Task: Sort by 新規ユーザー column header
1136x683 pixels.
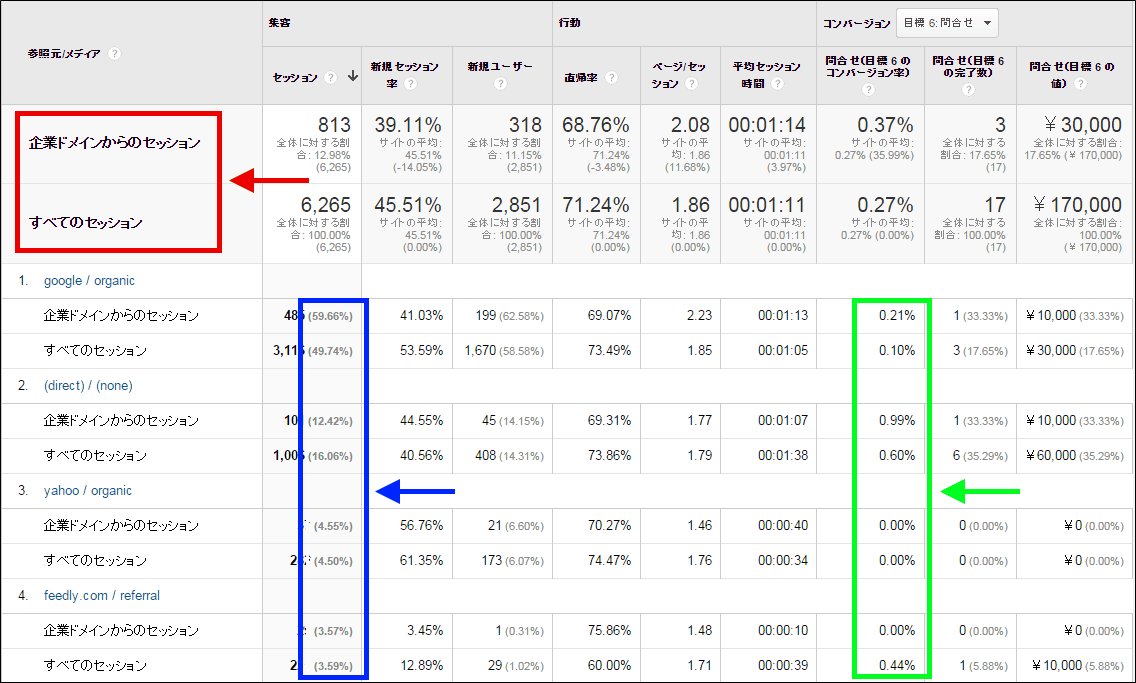Action: coord(499,67)
